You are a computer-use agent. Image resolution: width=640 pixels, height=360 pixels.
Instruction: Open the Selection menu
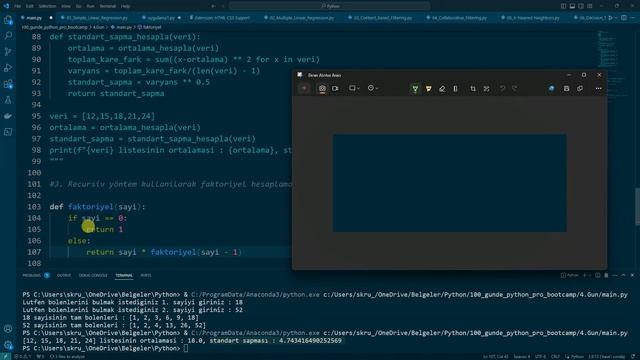pyautogui.click(x=47, y=6)
